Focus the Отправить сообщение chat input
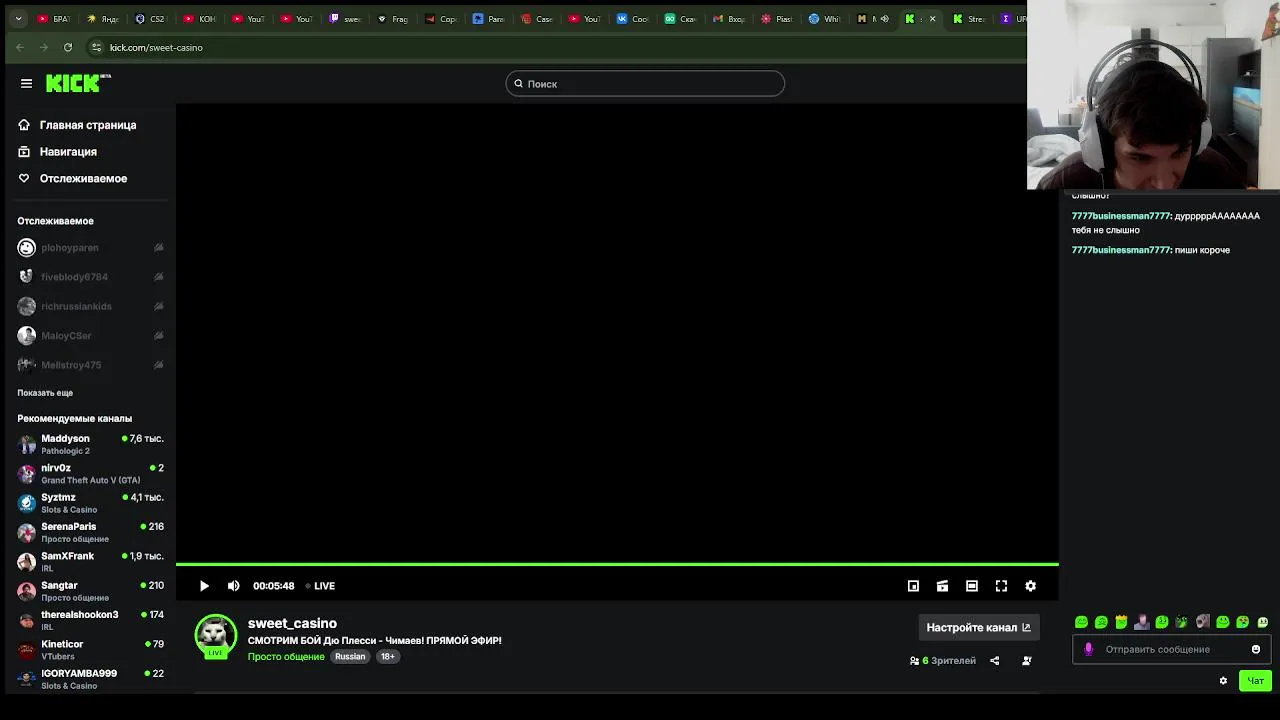 [x=1171, y=649]
